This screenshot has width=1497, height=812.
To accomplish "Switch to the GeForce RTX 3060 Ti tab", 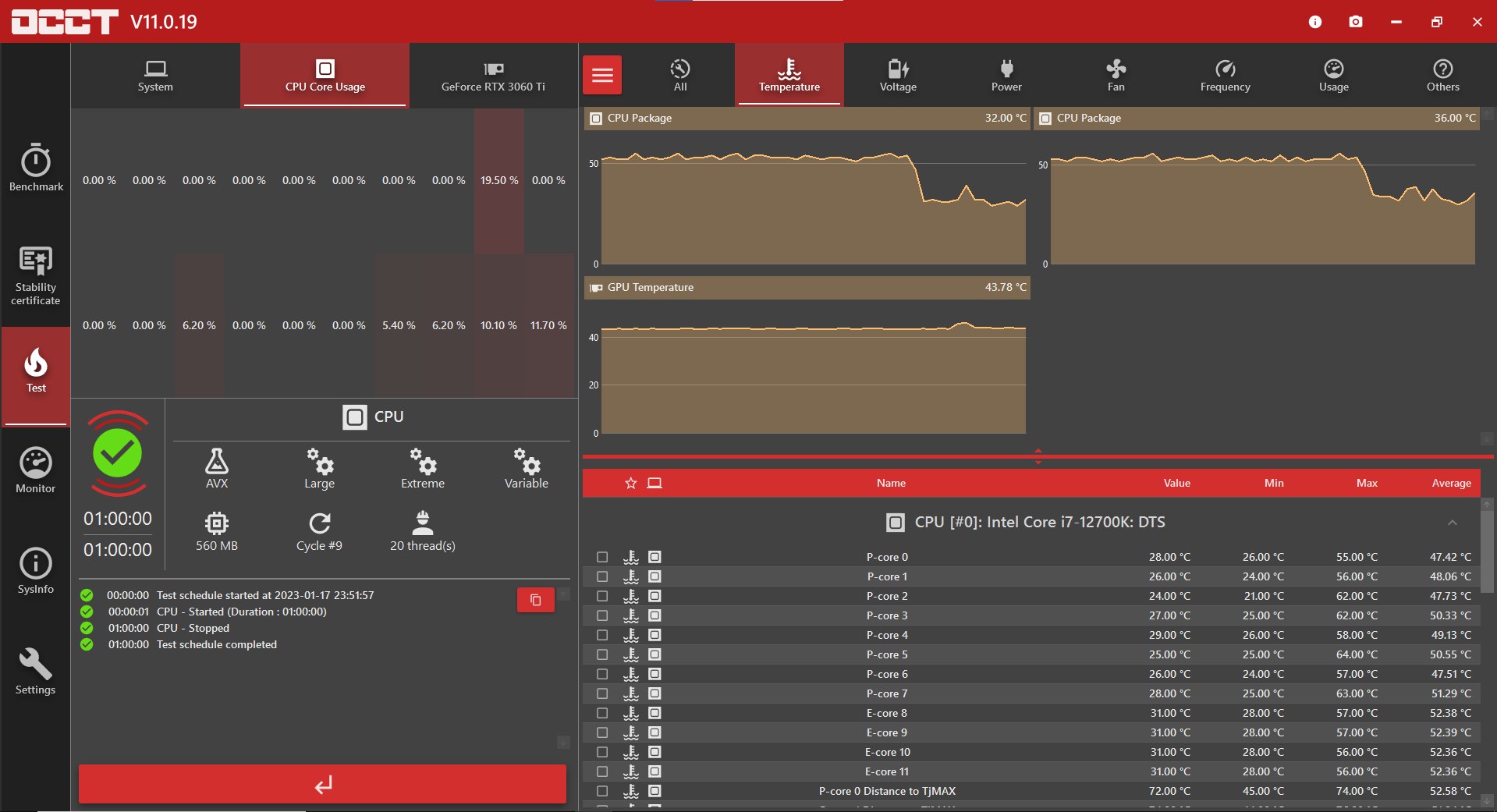I will [493, 76].
